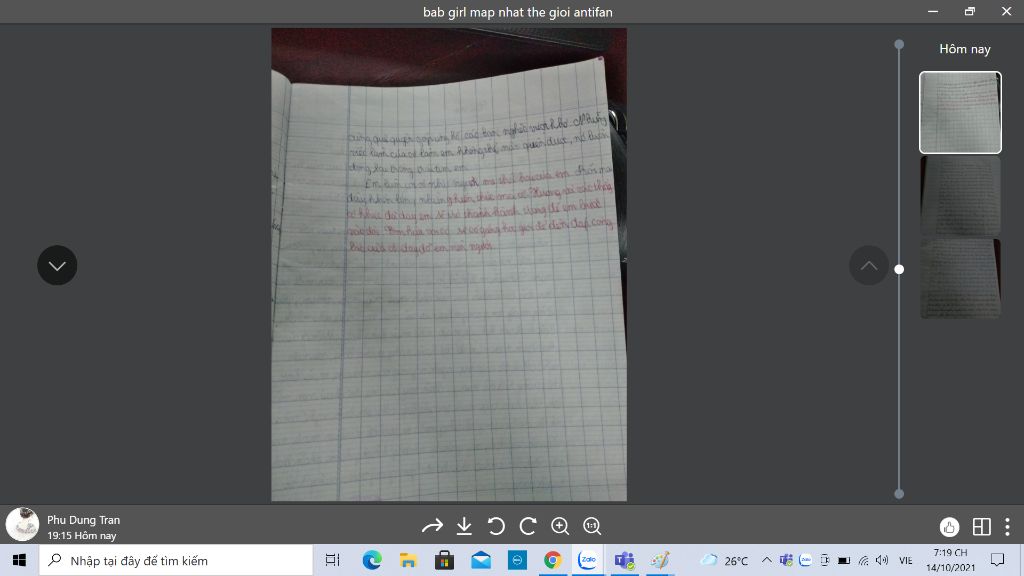Viewport: 1024px width, 576px height.
Task: Open the Zalo tray icon
Action: (805, 560)
